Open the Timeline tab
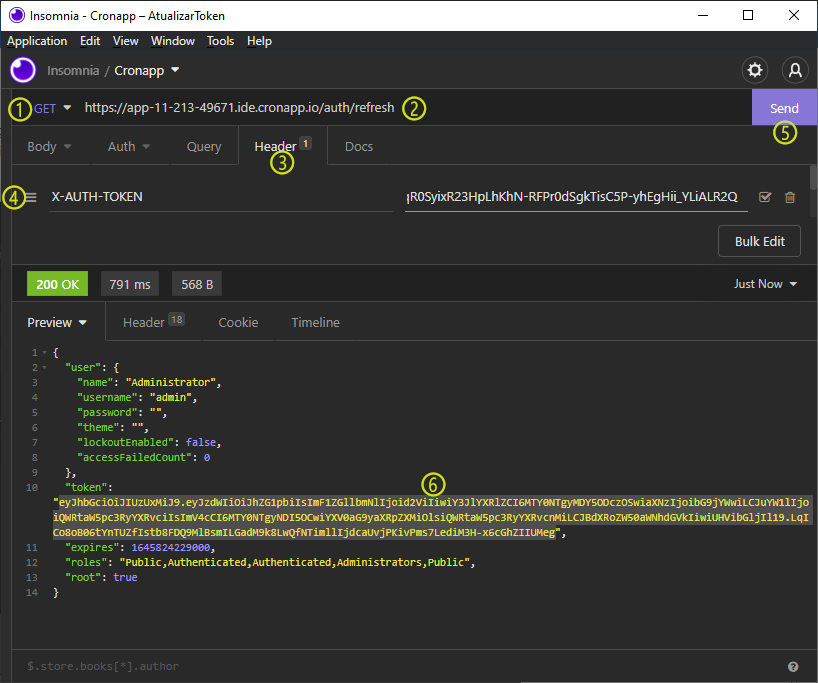The width and height of the screenshot is (818, 683). click(x=316, y=322)
